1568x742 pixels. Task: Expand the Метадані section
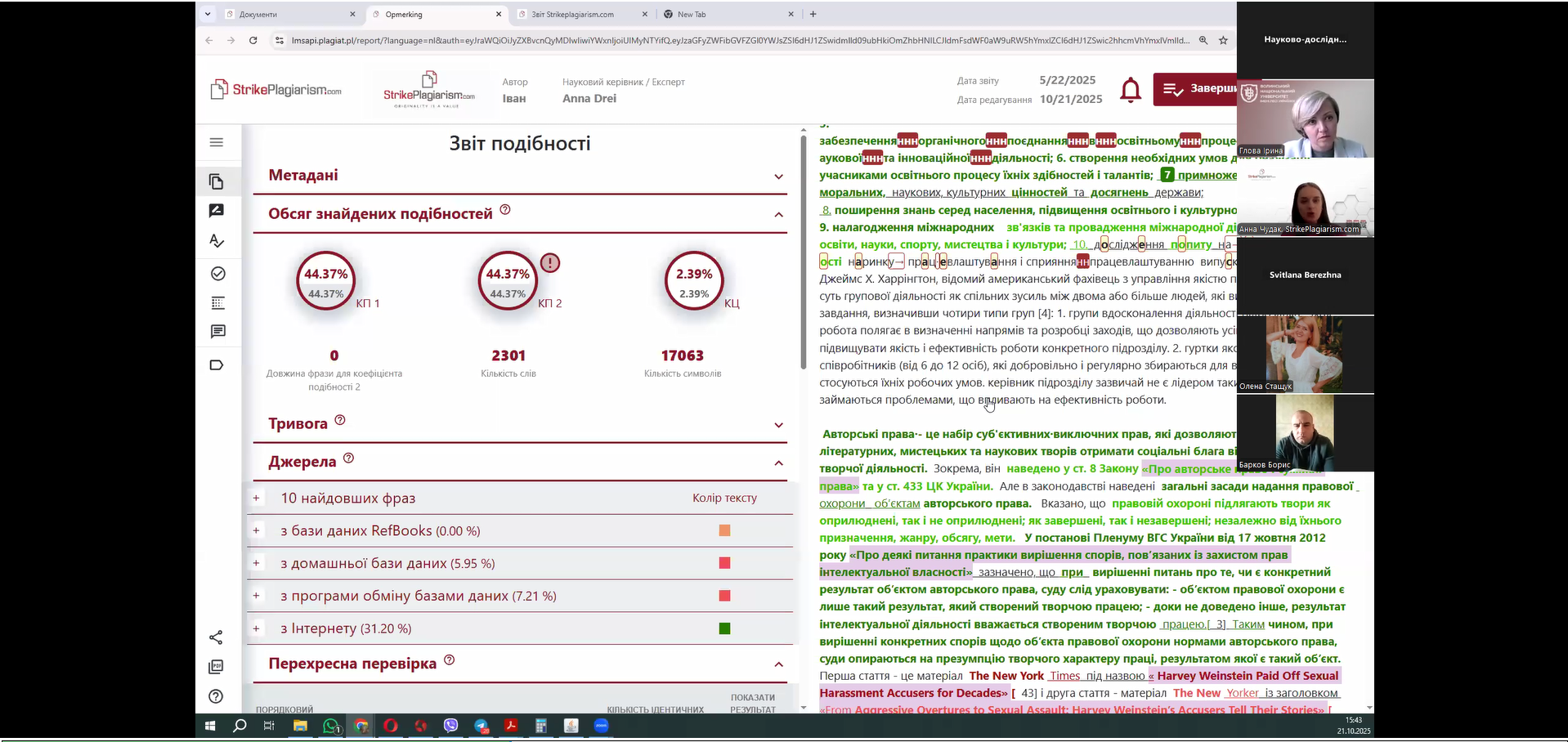coord(778,177)
